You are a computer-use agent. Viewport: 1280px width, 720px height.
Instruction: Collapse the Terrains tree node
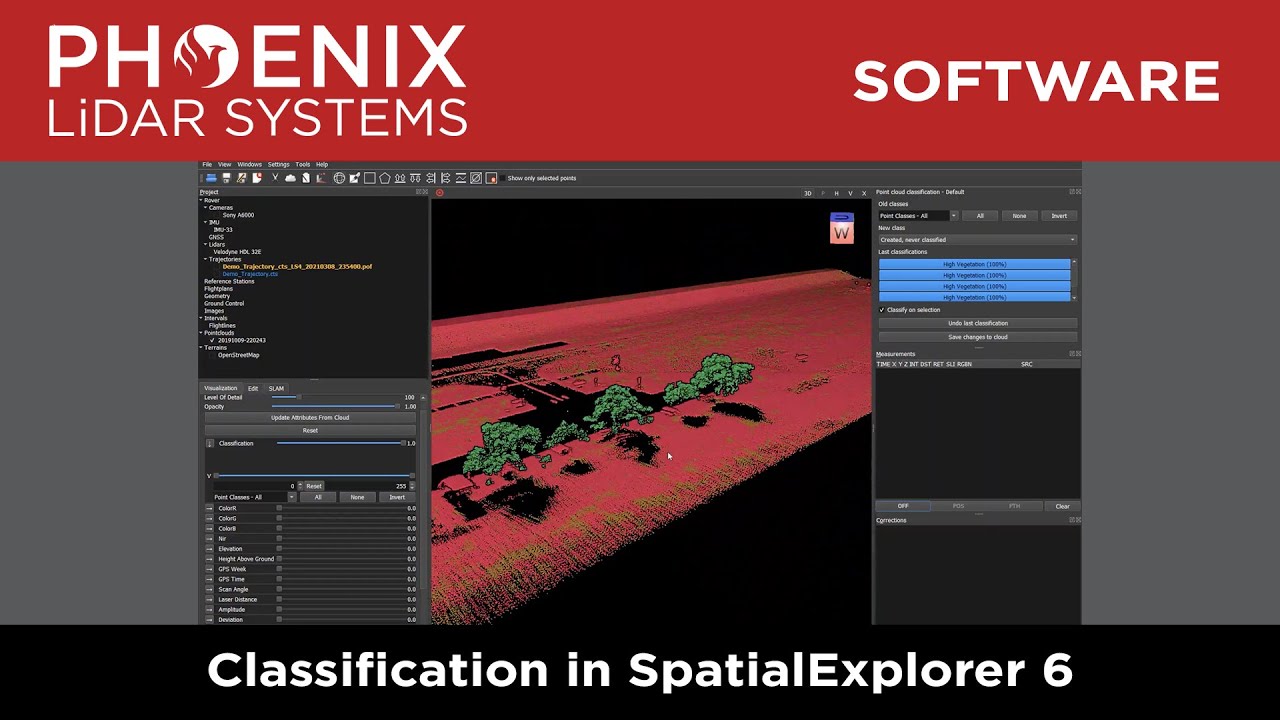201,347
